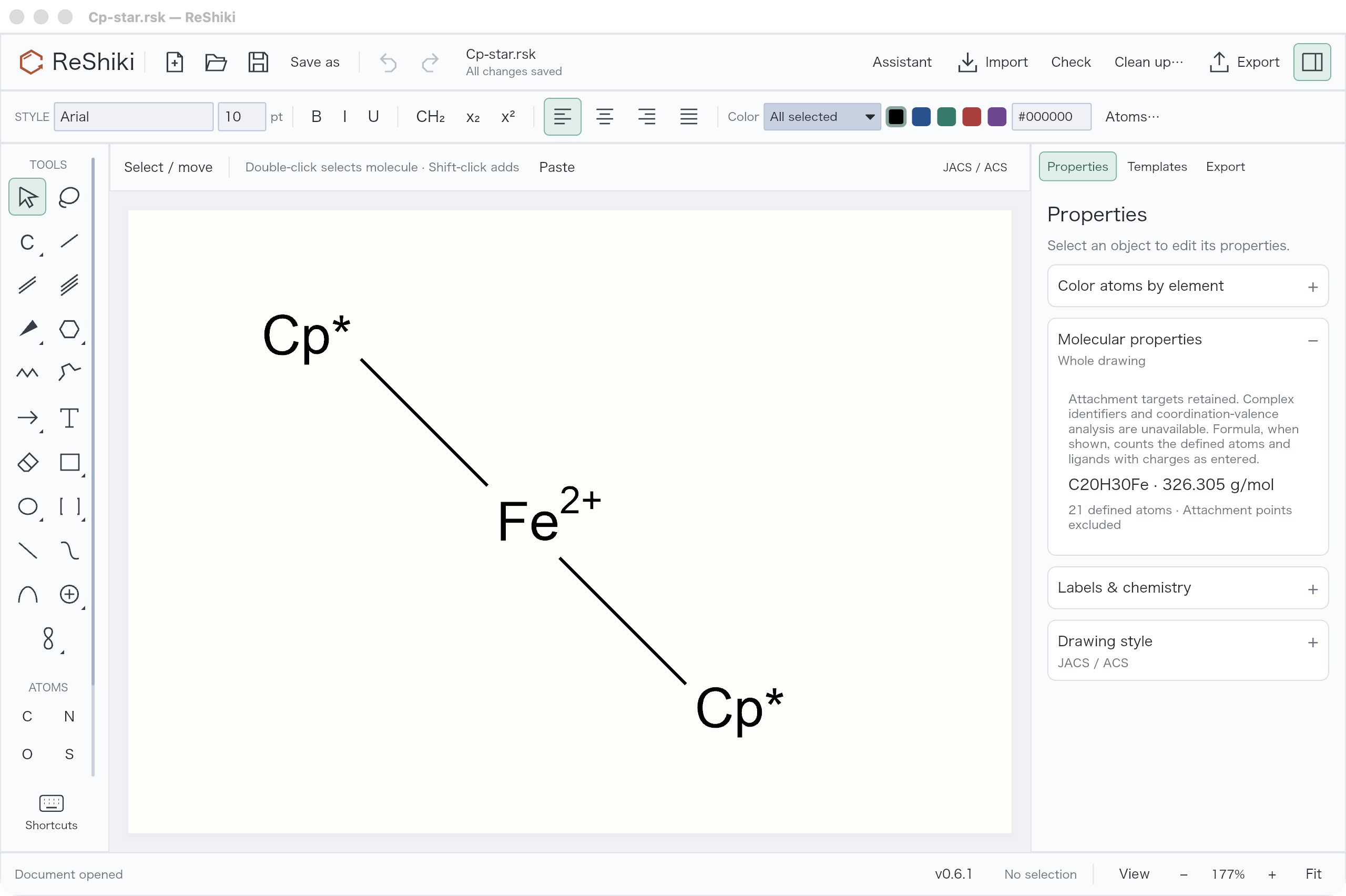Click the Paste button
1346x896 pixels.
coord(556,167)
